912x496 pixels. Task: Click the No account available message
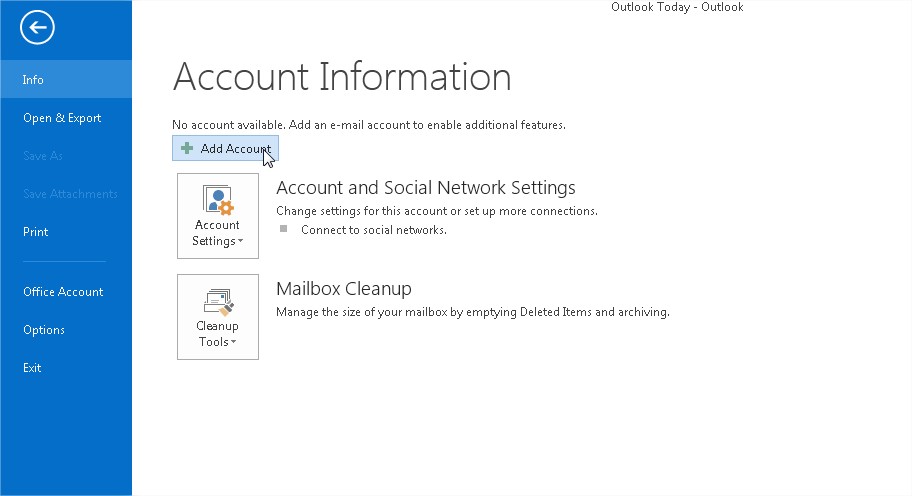pos(369,125)
